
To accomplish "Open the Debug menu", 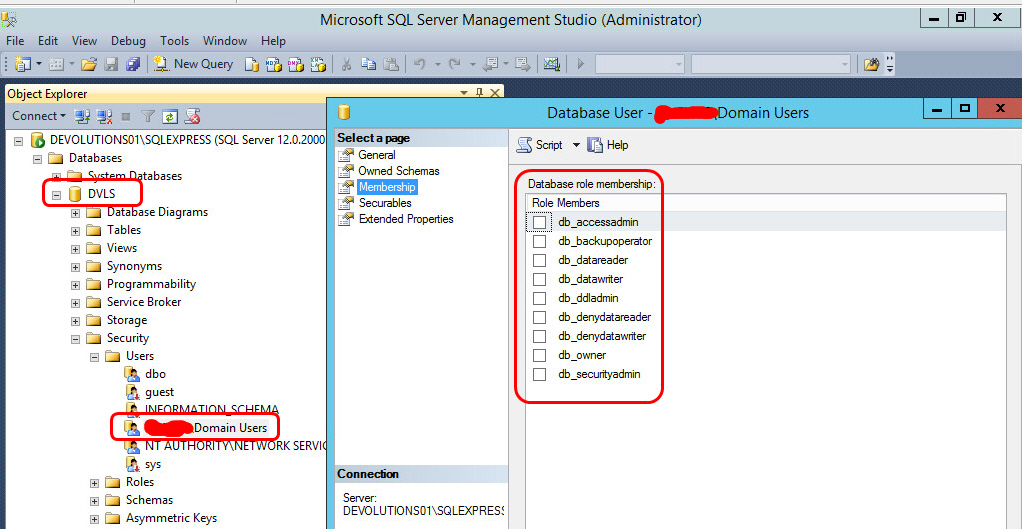I will [128, 40].
